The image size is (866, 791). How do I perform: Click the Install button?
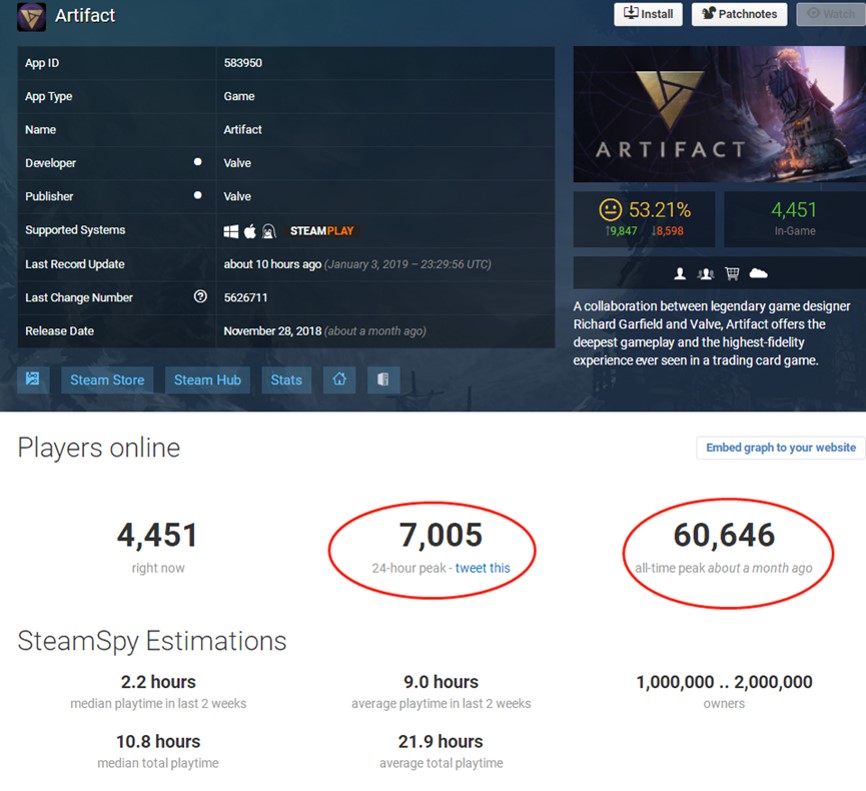[648, 14]
